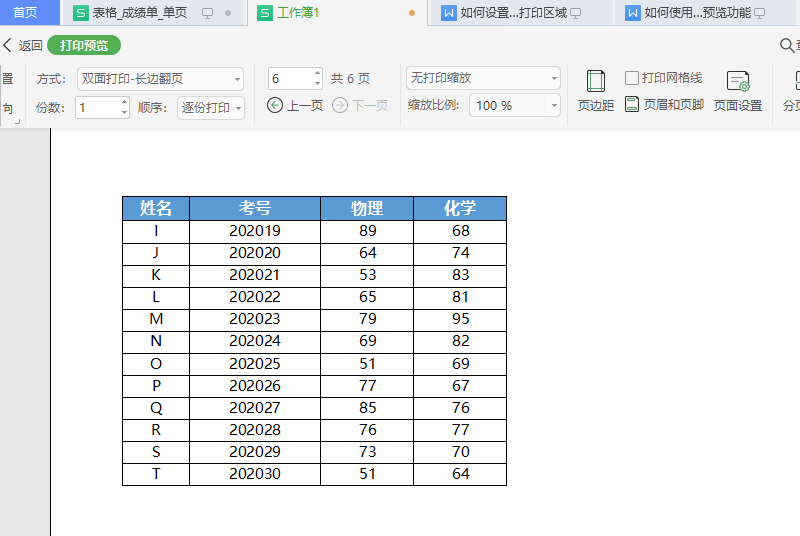This screenshot has height=536, width=800.
Task: Increase 份数 copies with up arrow
Action: click(x=124, y=102)
